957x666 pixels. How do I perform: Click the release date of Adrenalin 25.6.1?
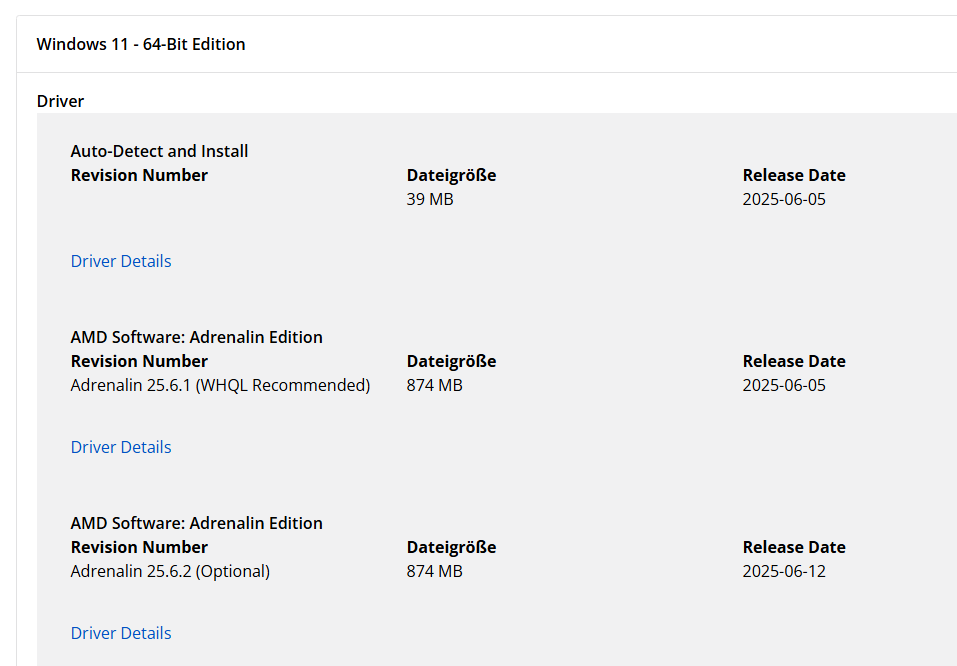[784, 385]
